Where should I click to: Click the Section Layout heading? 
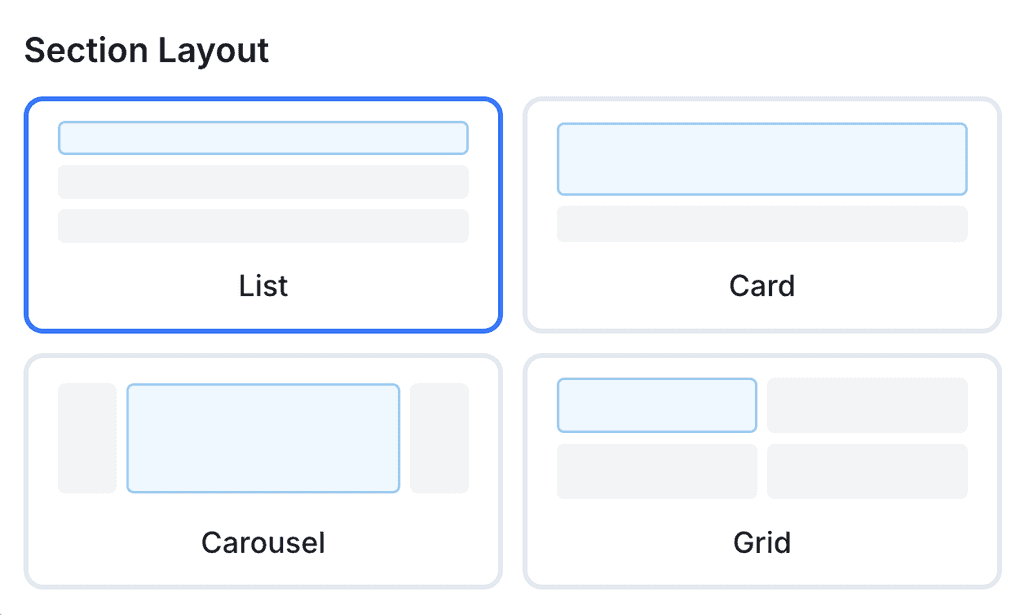pyautogui.click(x=147, y=50)
